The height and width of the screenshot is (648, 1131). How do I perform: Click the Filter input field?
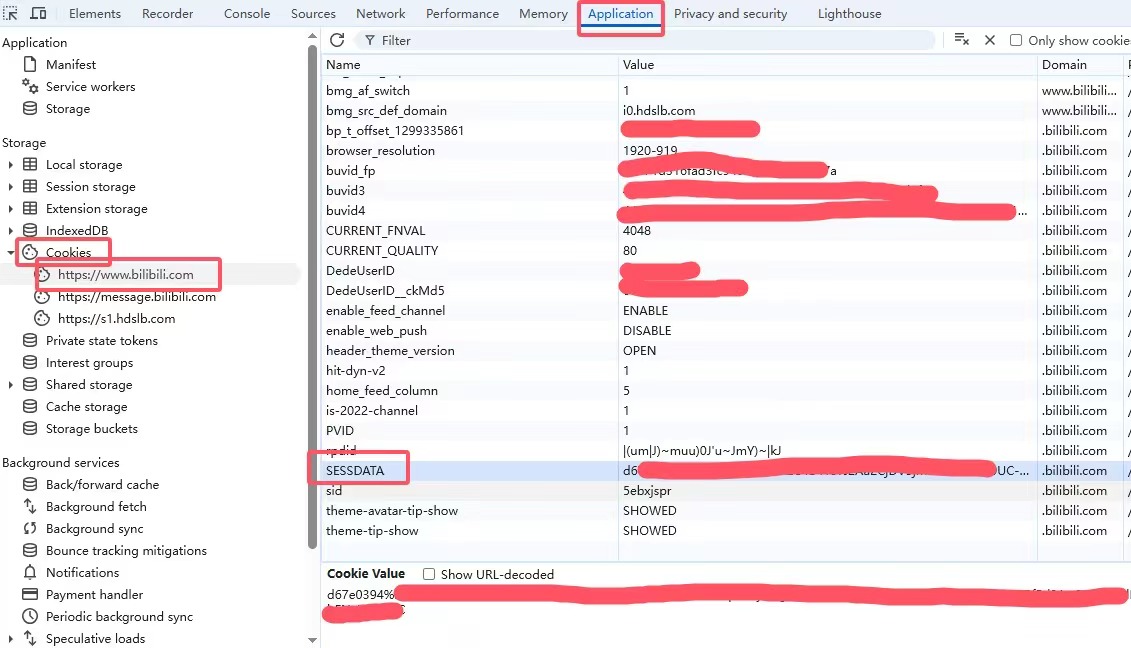click(650, 40)
